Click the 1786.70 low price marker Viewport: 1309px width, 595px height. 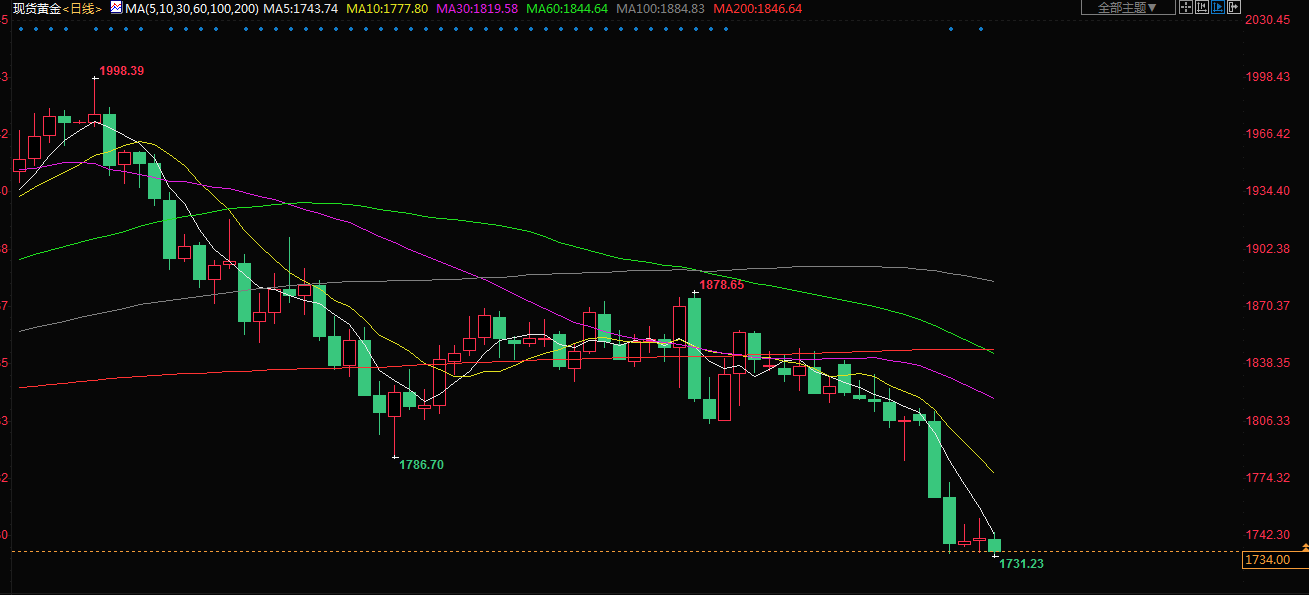(421, 465)
